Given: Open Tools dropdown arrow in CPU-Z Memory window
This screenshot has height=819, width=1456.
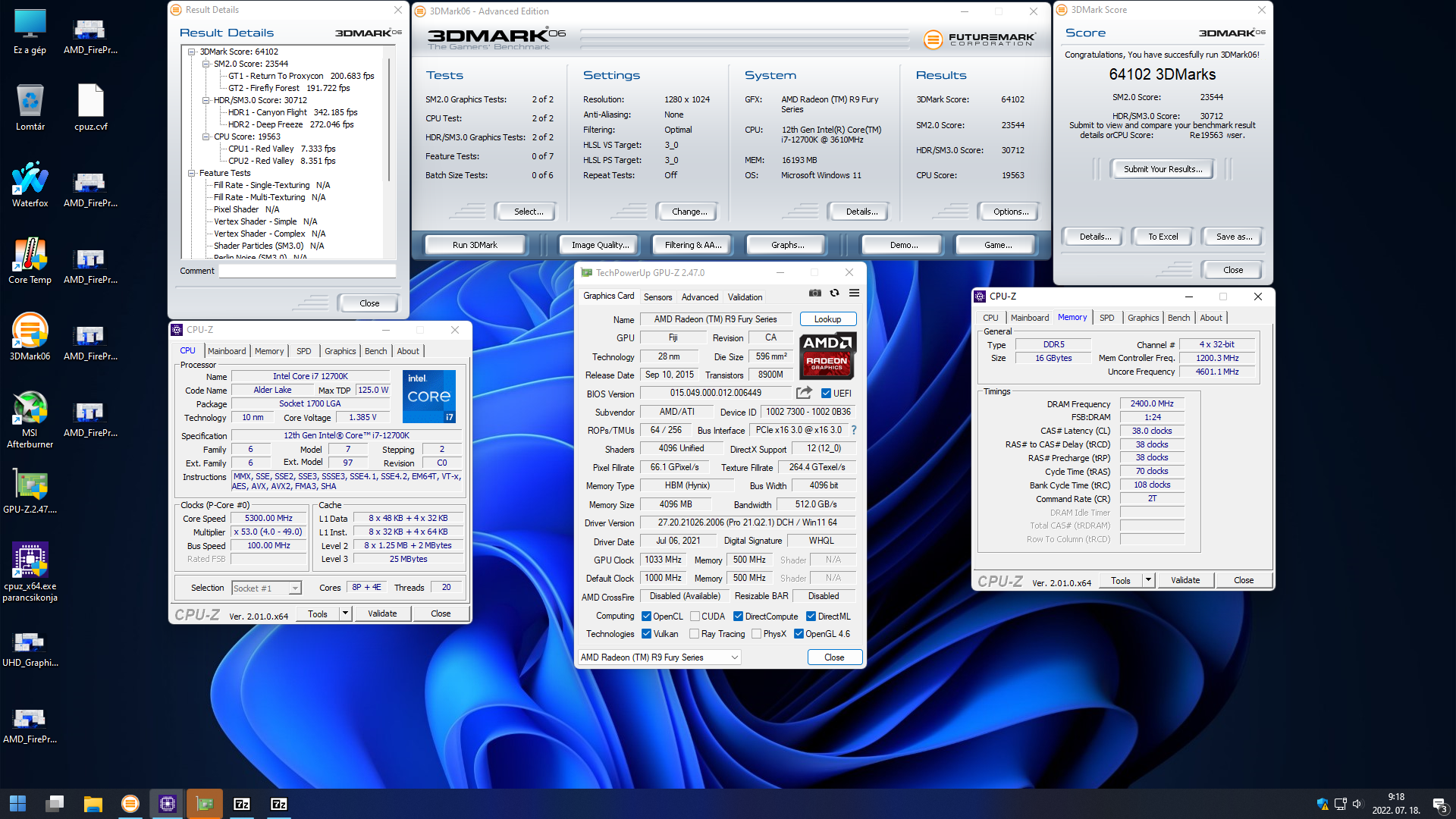Looking at the screenshot, I should tap(1148, 580).
